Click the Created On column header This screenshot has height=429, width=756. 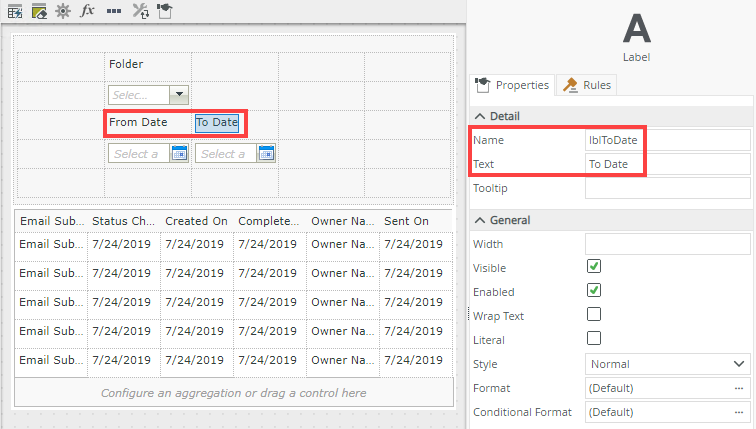197,221
